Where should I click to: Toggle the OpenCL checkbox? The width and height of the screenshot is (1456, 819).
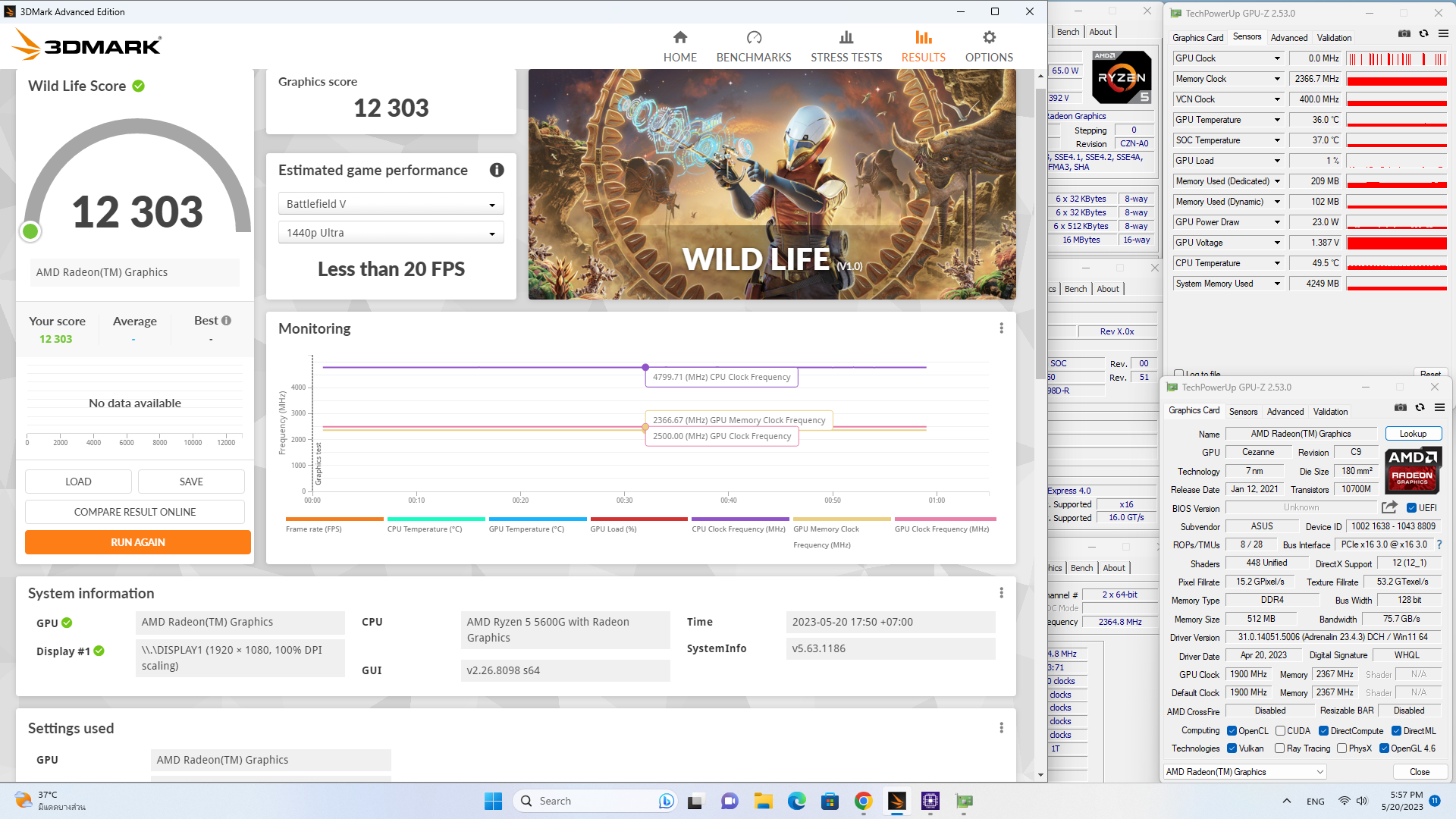tap(1232, 731)
